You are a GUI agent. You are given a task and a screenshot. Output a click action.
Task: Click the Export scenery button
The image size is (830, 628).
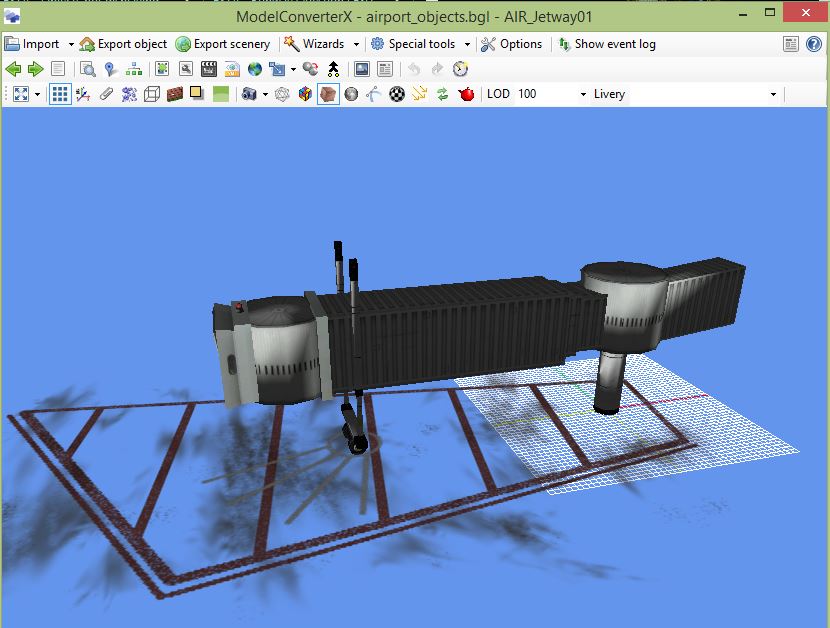coord(222,44)
